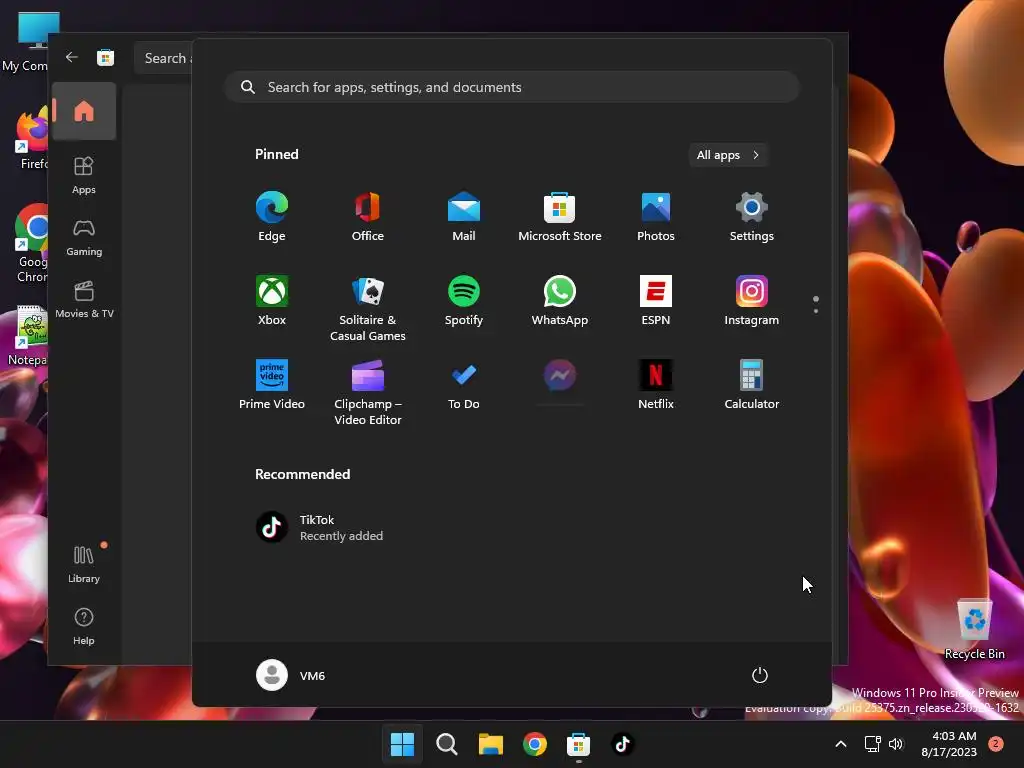Image resolution: width=1024 pixels, height=768 pixels.
Task: Switch to Apps in Store sidebar
Action: click(84, 175)
